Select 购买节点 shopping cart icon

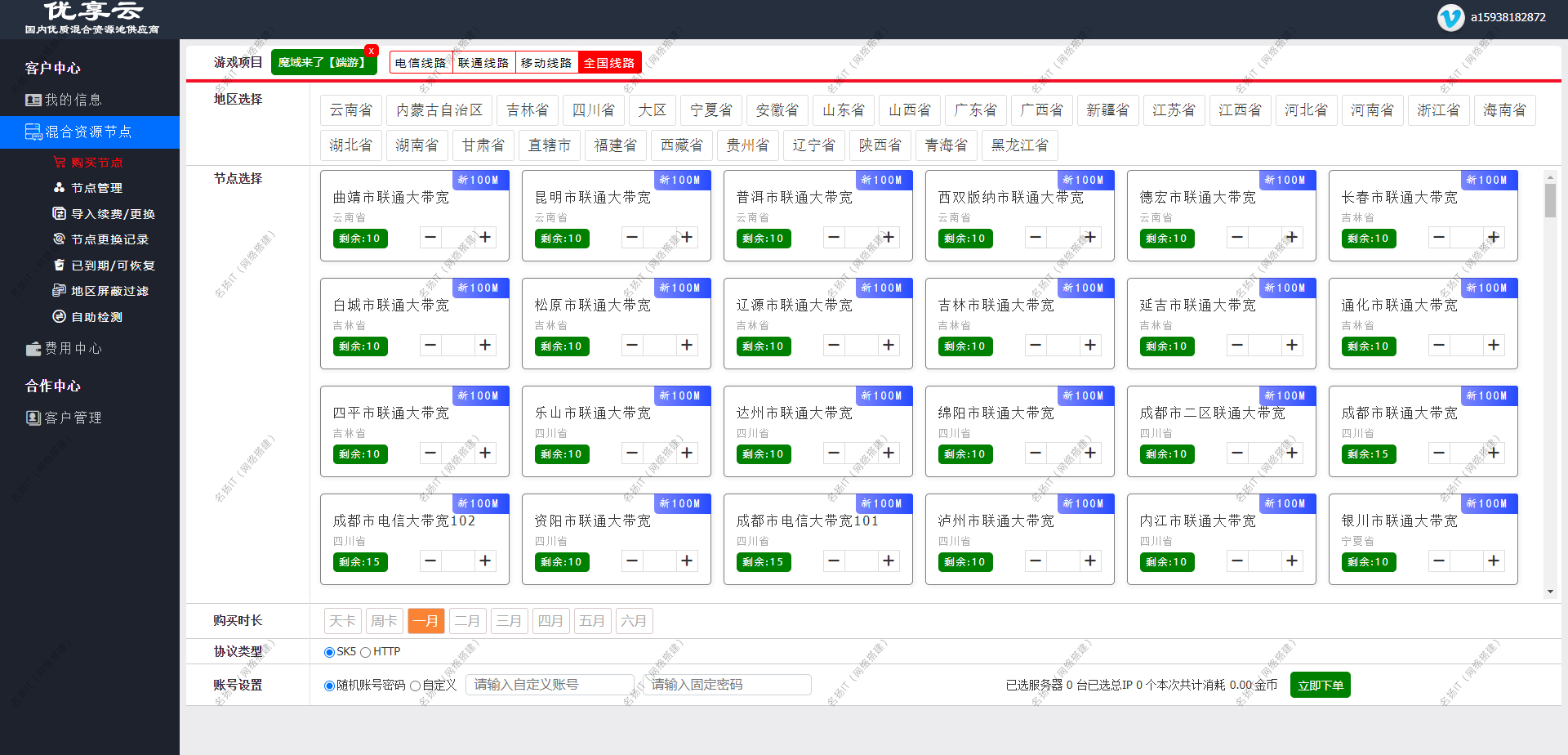tap(61, 162)
